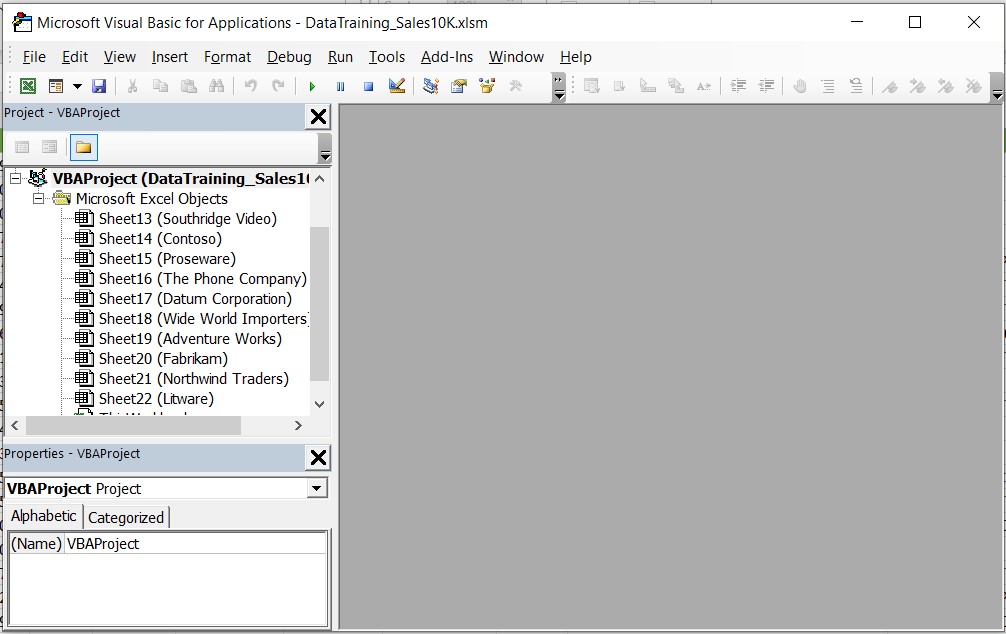Click the Uncomment Block icon
The height and width of the screenshot is (634, 1006).
coord(856,86)
